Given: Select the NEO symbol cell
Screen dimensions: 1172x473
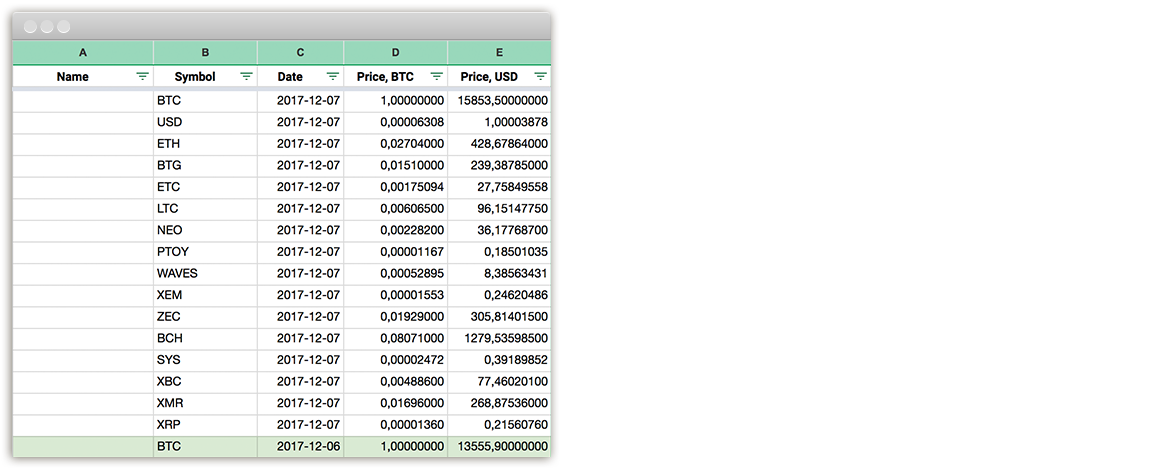Looking at the screenshot, I should (206, 230).
